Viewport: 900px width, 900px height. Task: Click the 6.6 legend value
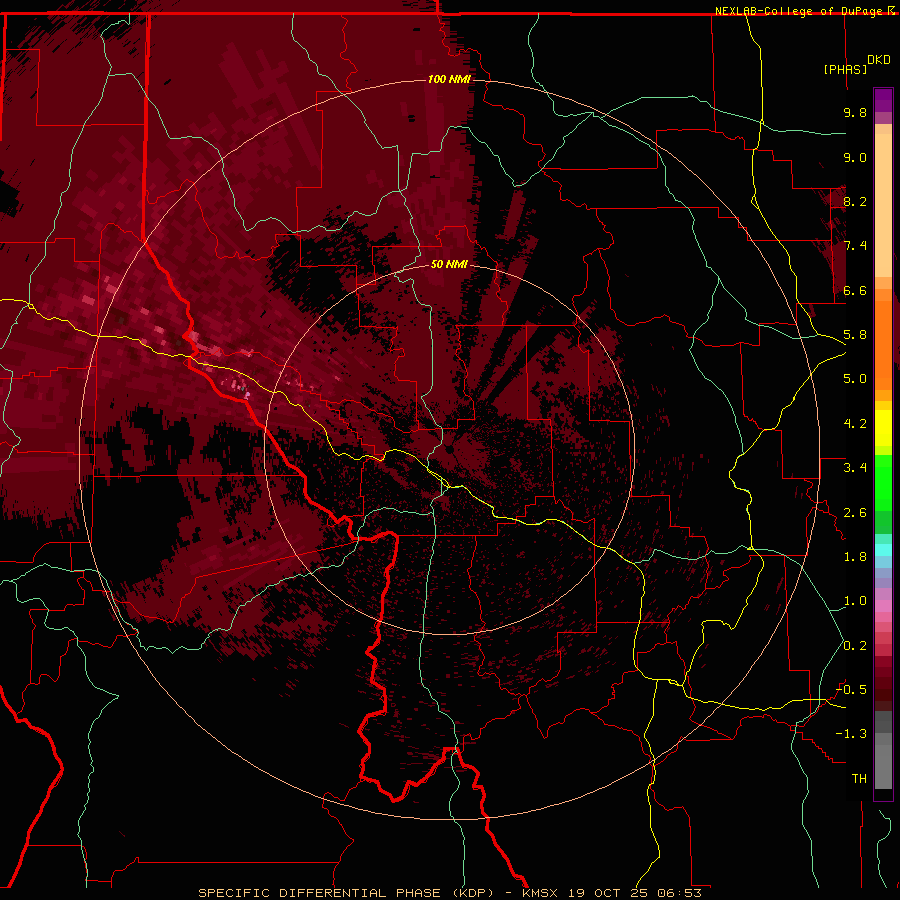pos(855,290)
